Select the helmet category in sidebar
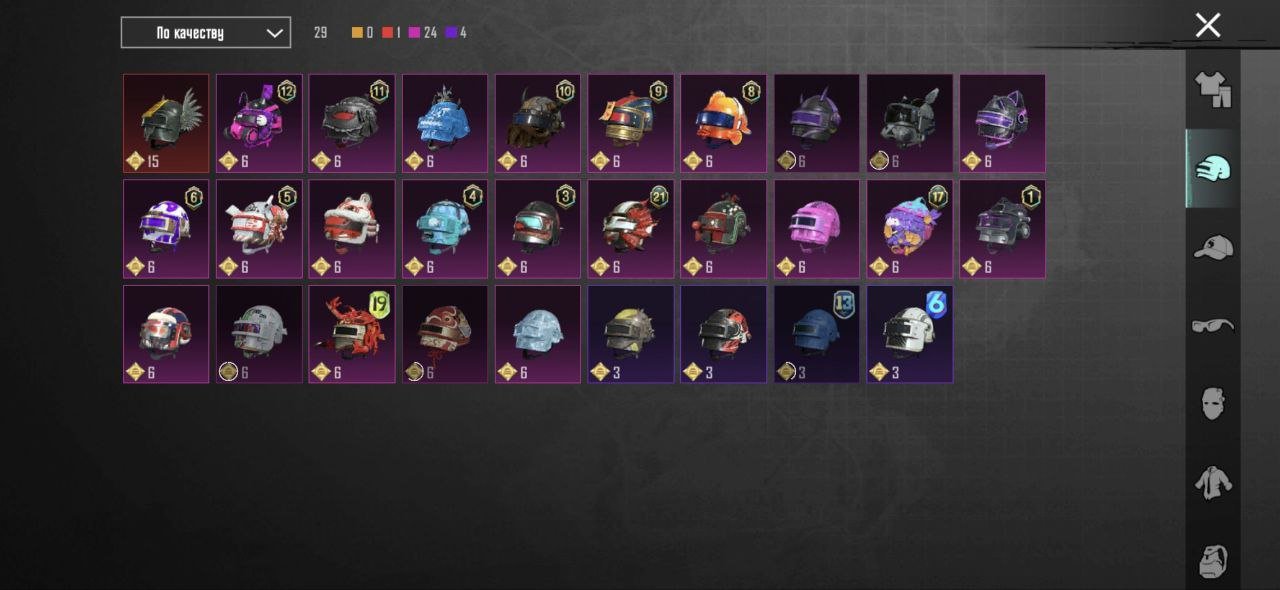 click(1213, 167)
